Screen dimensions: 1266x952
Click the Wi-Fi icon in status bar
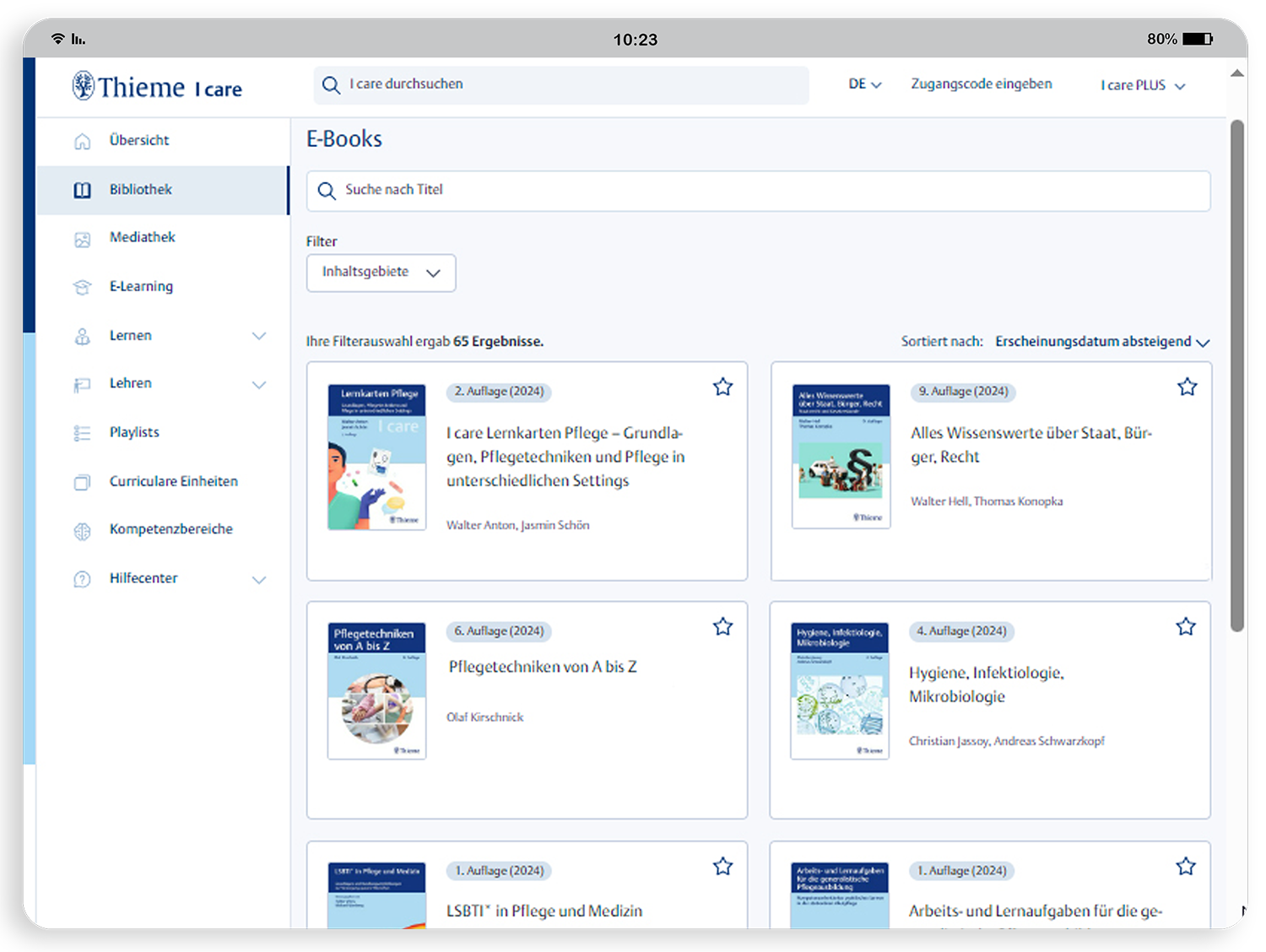(x=57, y=39)
